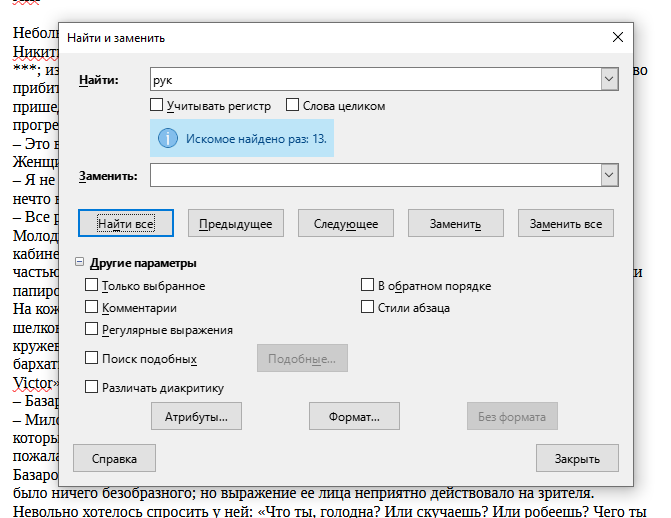Enable the 'Комментарии' checkbox

(x=92, y=308)
